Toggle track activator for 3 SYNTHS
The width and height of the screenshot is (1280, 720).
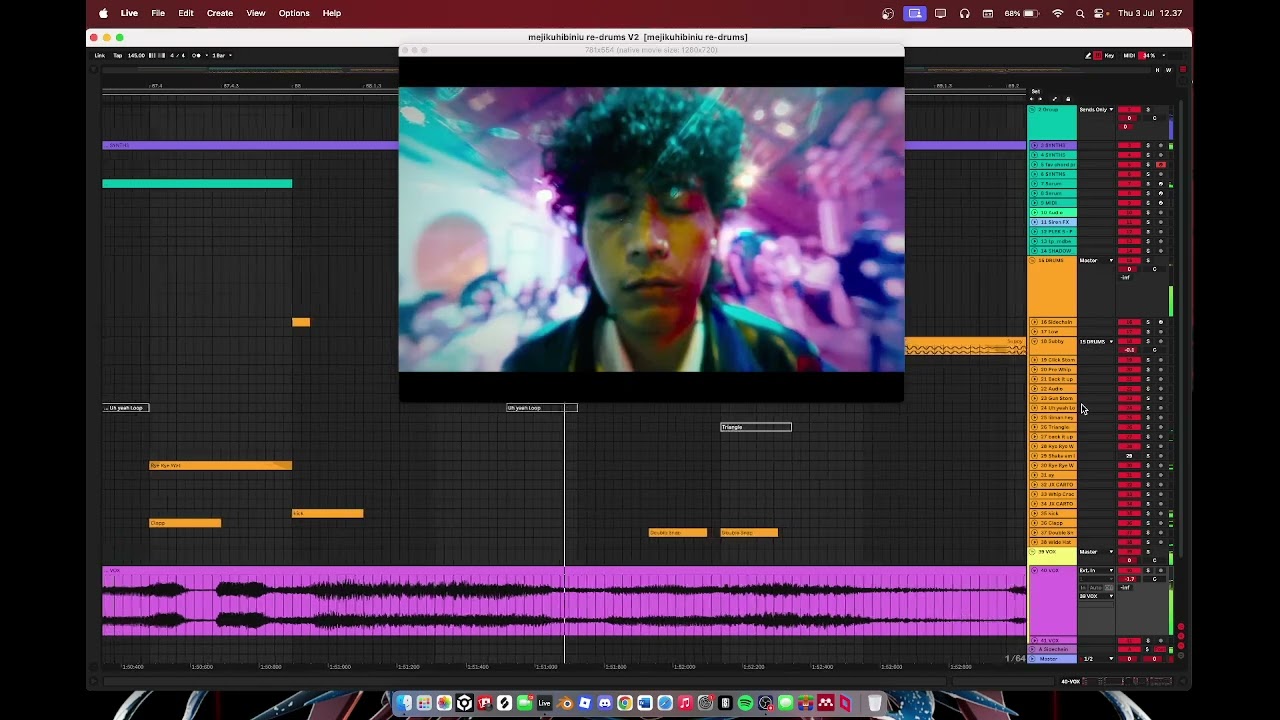pos(1129,145)
